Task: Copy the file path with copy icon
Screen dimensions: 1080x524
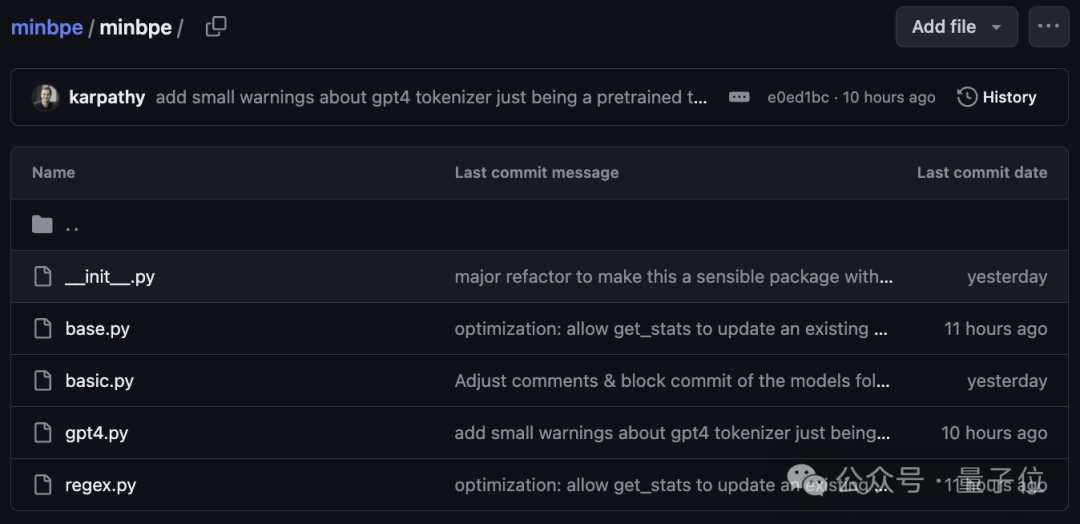Action: (x=216, y=27)
